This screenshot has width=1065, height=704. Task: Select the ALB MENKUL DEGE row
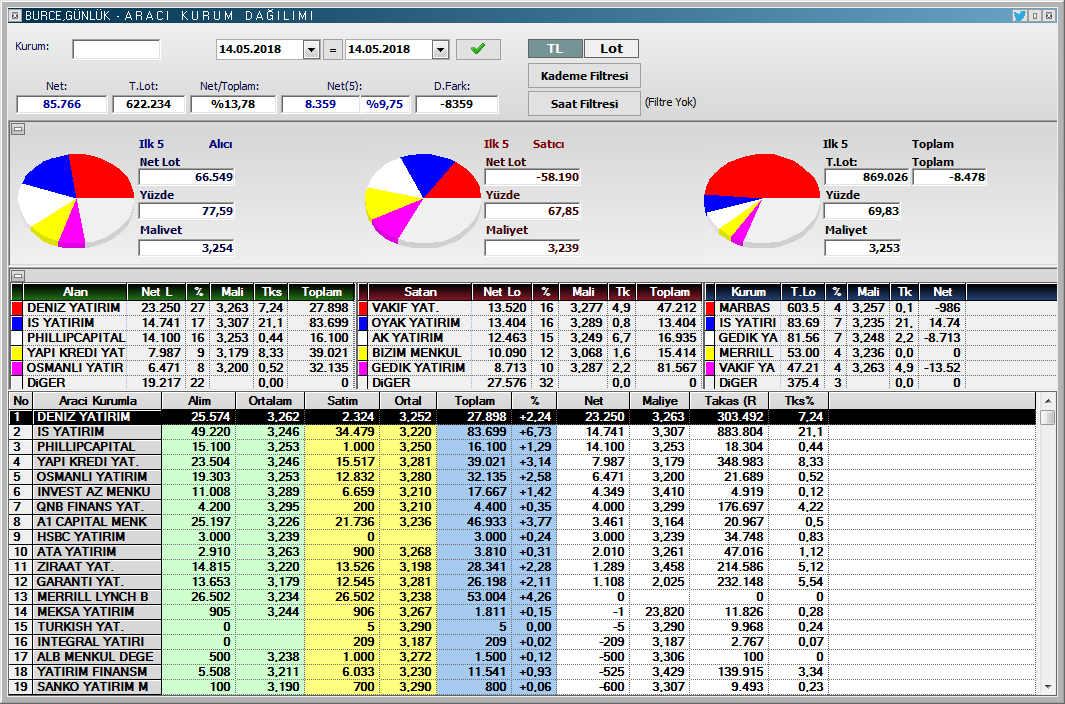click(x=523, y=656)
